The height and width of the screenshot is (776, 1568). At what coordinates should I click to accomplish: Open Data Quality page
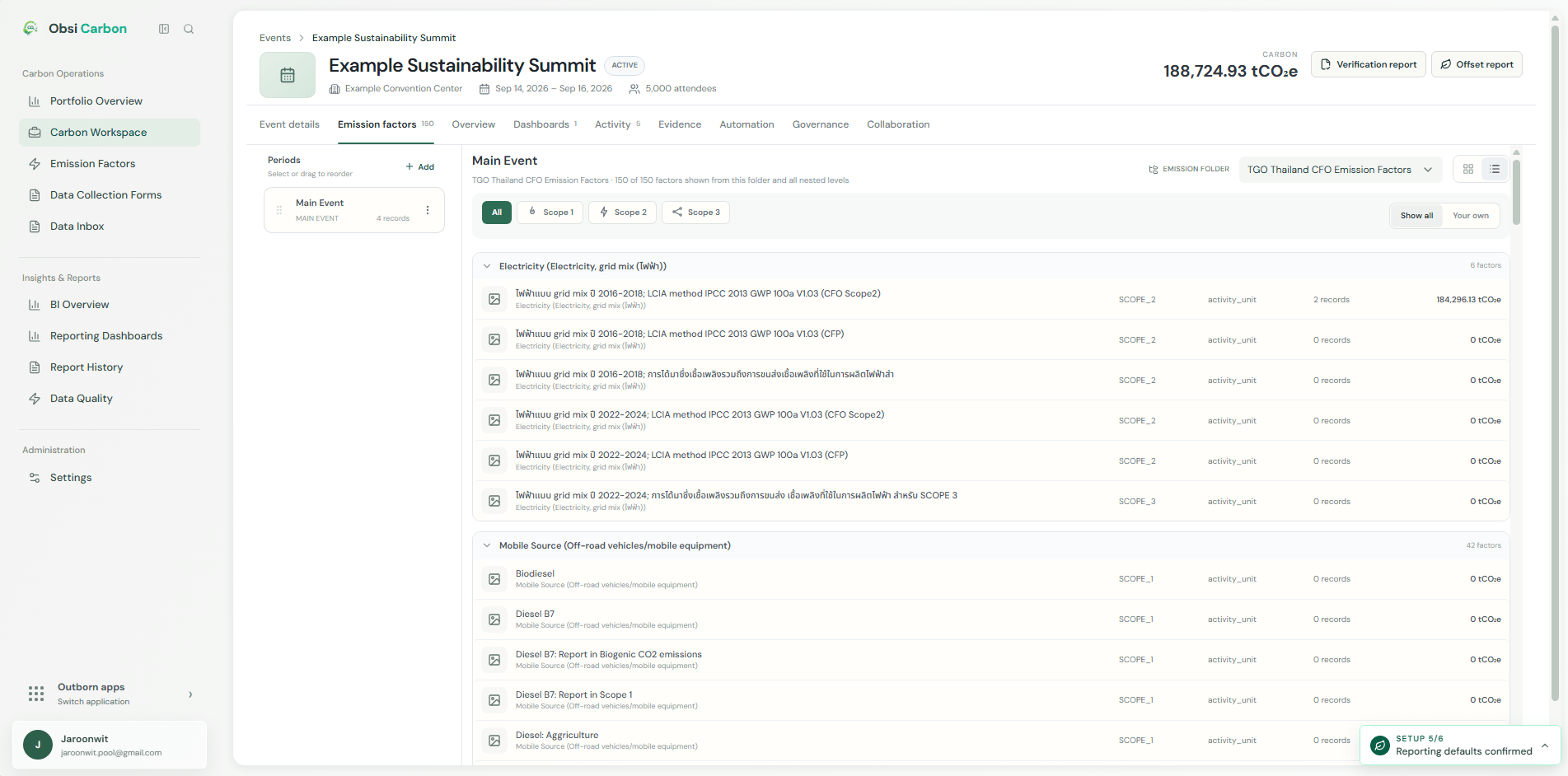[110, 399]
